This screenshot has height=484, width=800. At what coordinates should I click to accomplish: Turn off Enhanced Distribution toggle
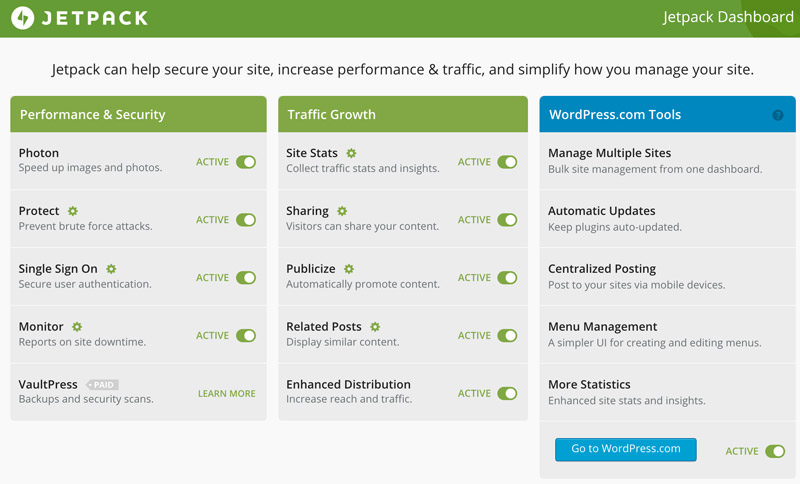coord(507,393)
